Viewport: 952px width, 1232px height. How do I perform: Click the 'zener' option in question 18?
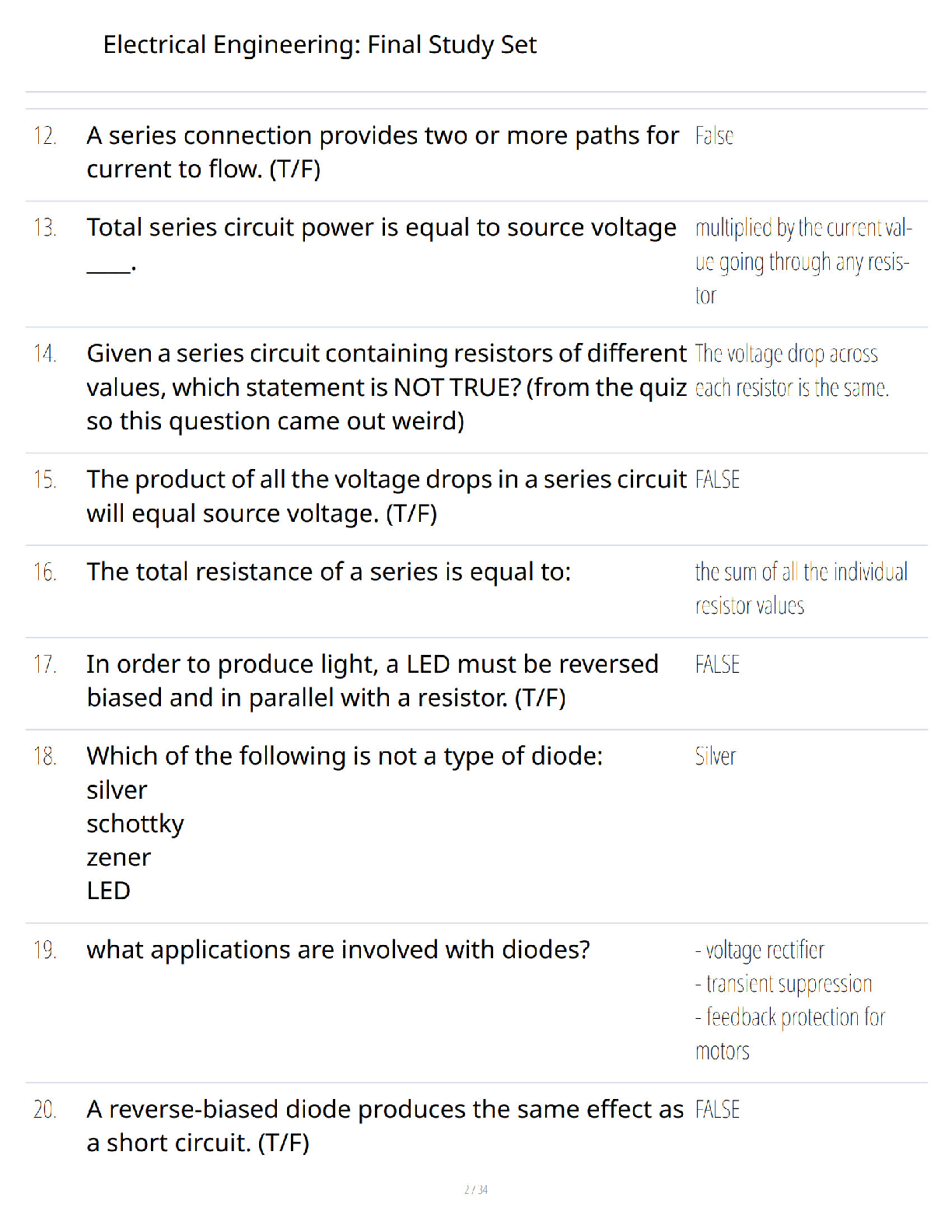119,858
